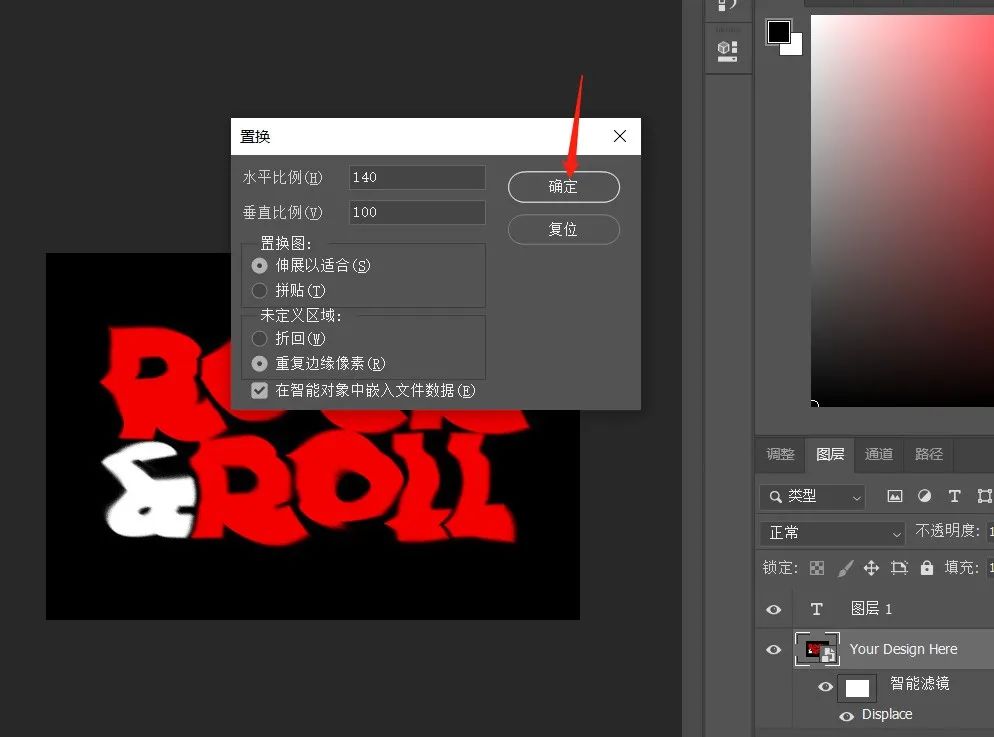994x737 pixels.
Task: Open the 类型 layer filter dropdown
Action: click(x=812, y=496)
